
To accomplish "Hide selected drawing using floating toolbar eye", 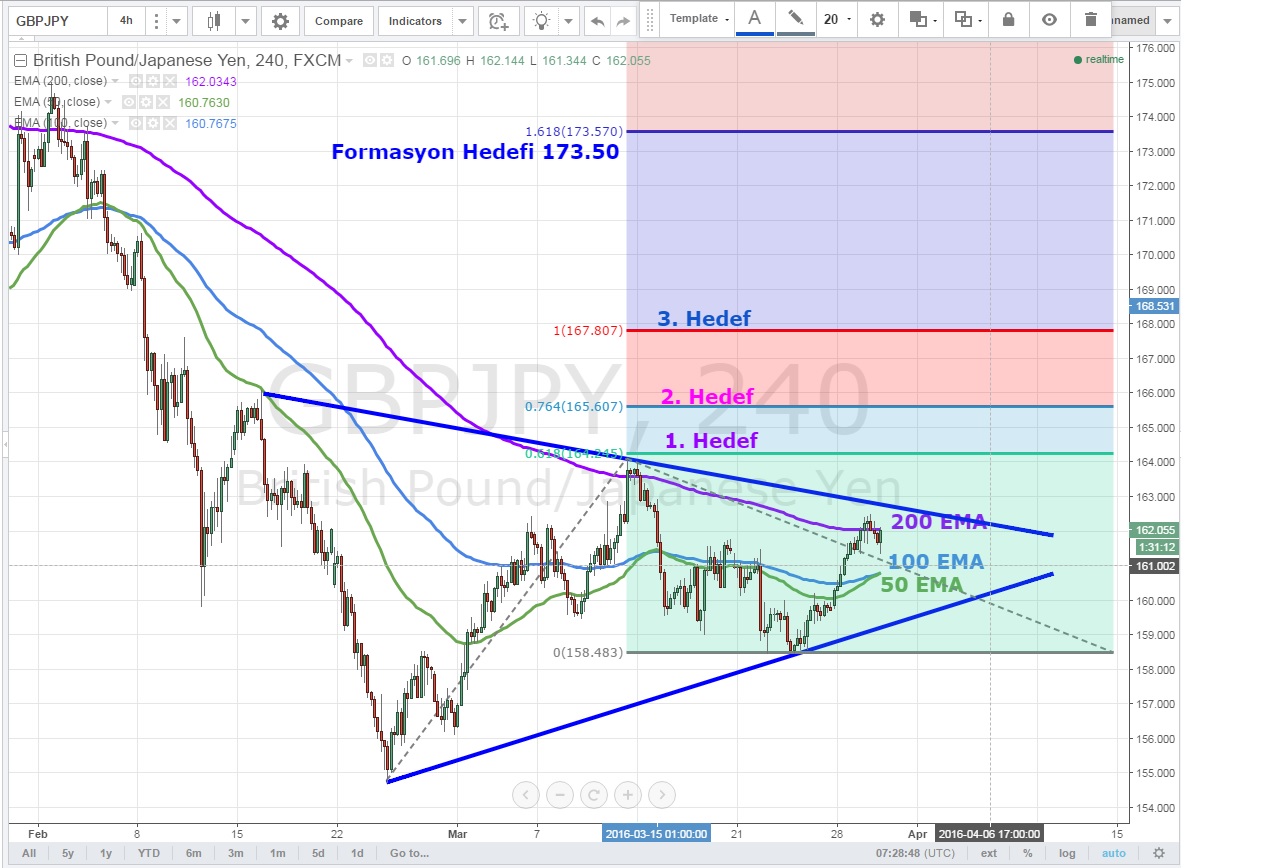I will [x=1049, y=19].
